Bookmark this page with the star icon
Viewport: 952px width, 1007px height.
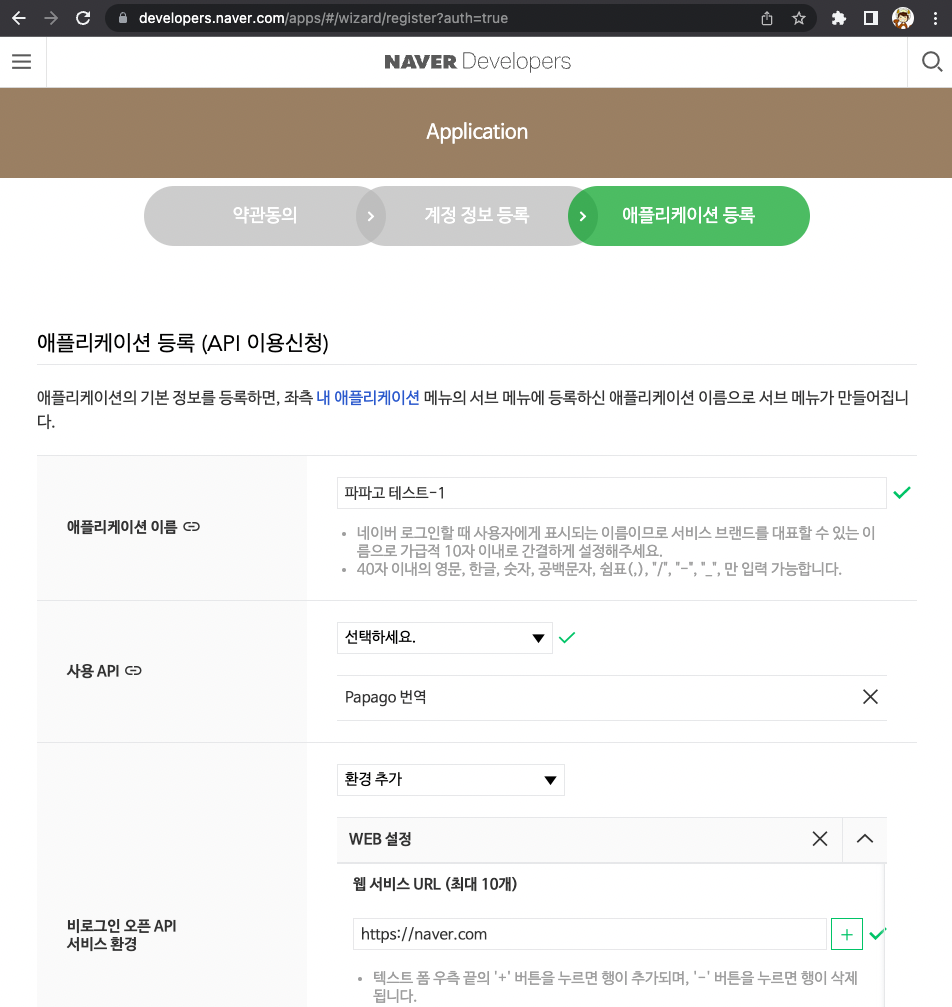798,18
